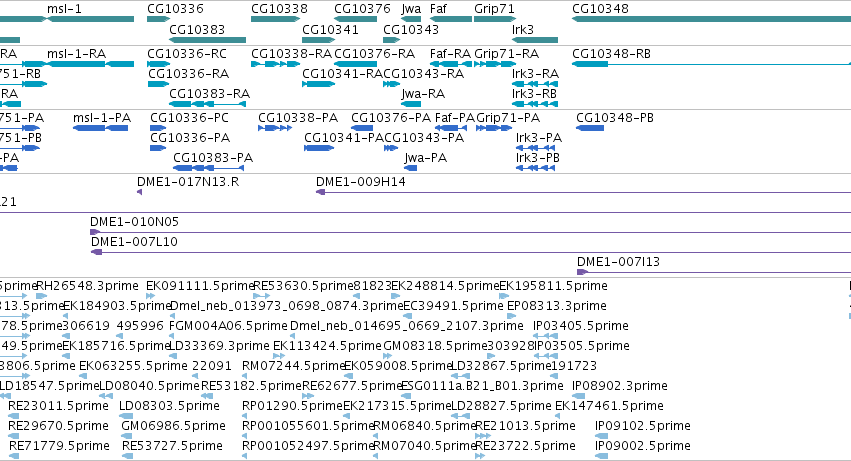851x461 pixels.
Task: Select BAC clone DME1-009H14
Action: 583,192
